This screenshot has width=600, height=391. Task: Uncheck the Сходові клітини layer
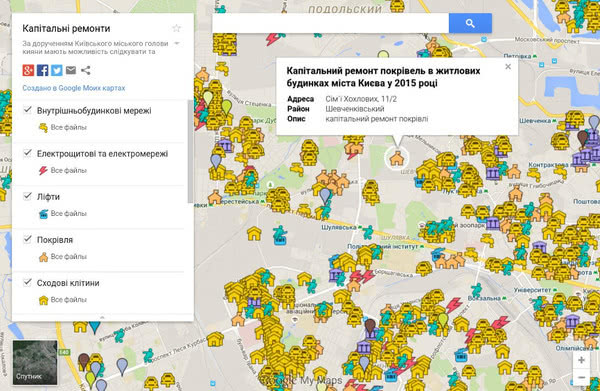click(28, 283)
